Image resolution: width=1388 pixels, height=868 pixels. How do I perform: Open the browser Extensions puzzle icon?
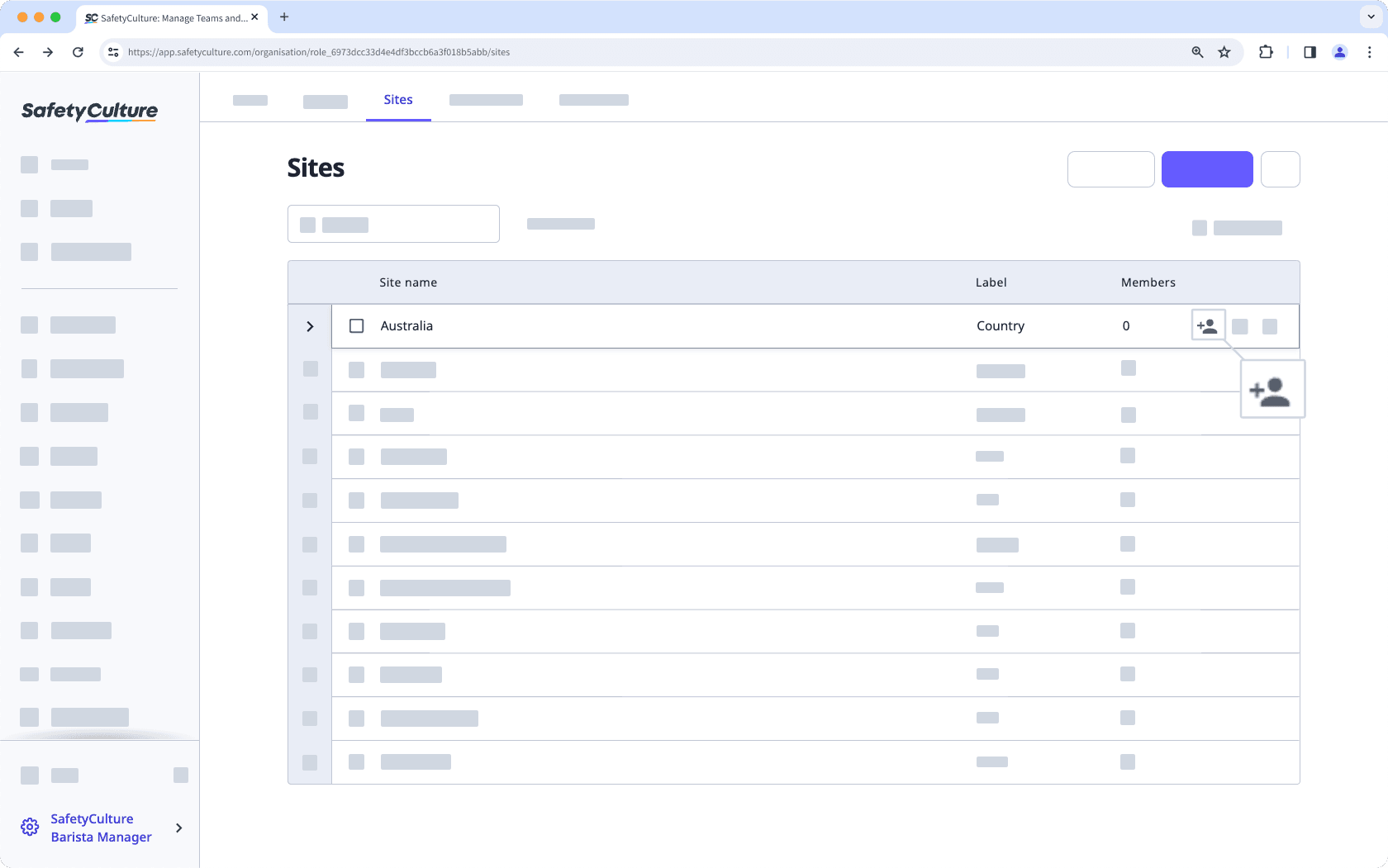tap(1266, 51)
